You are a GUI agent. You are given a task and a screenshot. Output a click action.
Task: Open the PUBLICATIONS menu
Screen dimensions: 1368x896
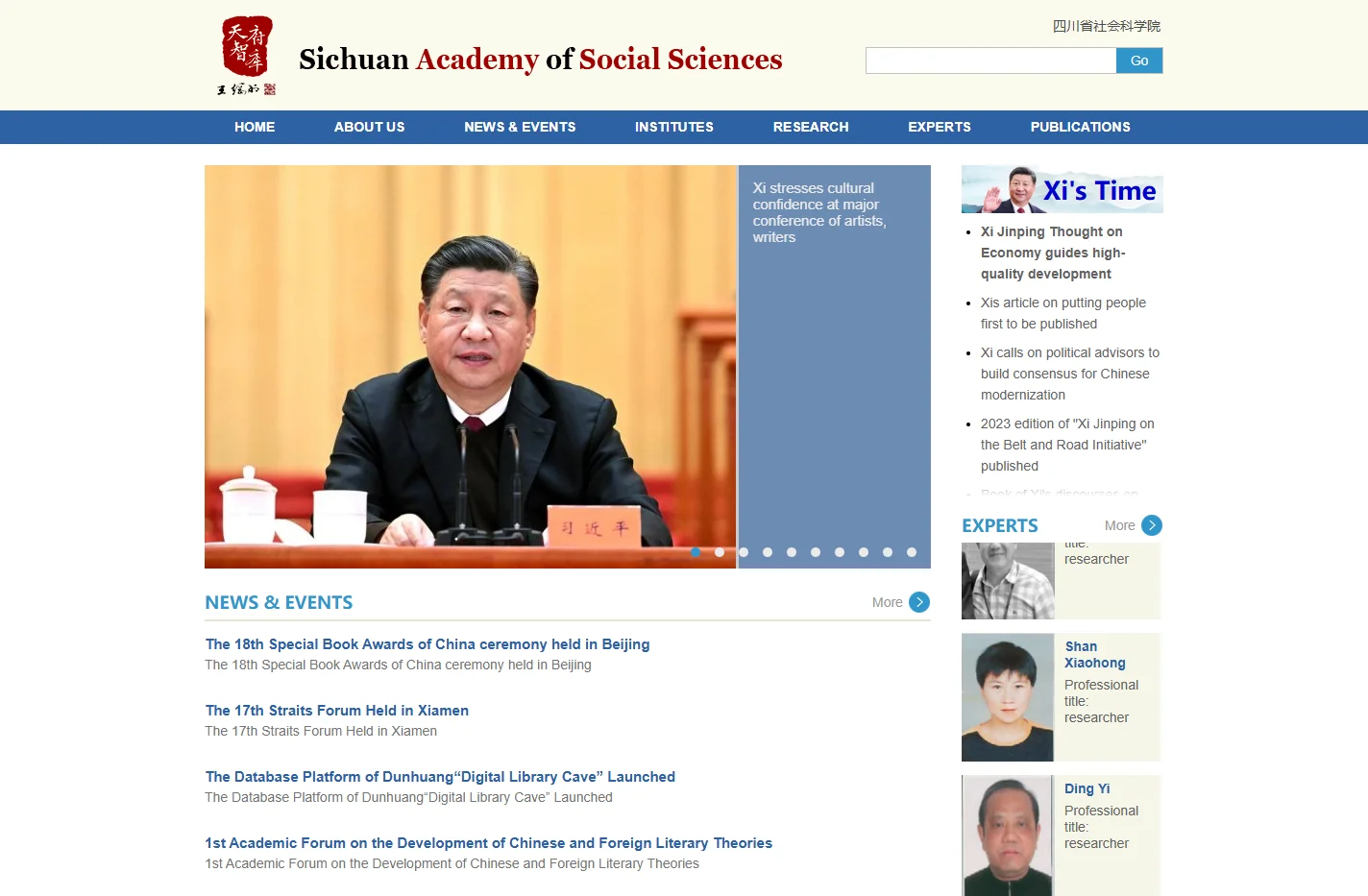(x=1081, y=127)
